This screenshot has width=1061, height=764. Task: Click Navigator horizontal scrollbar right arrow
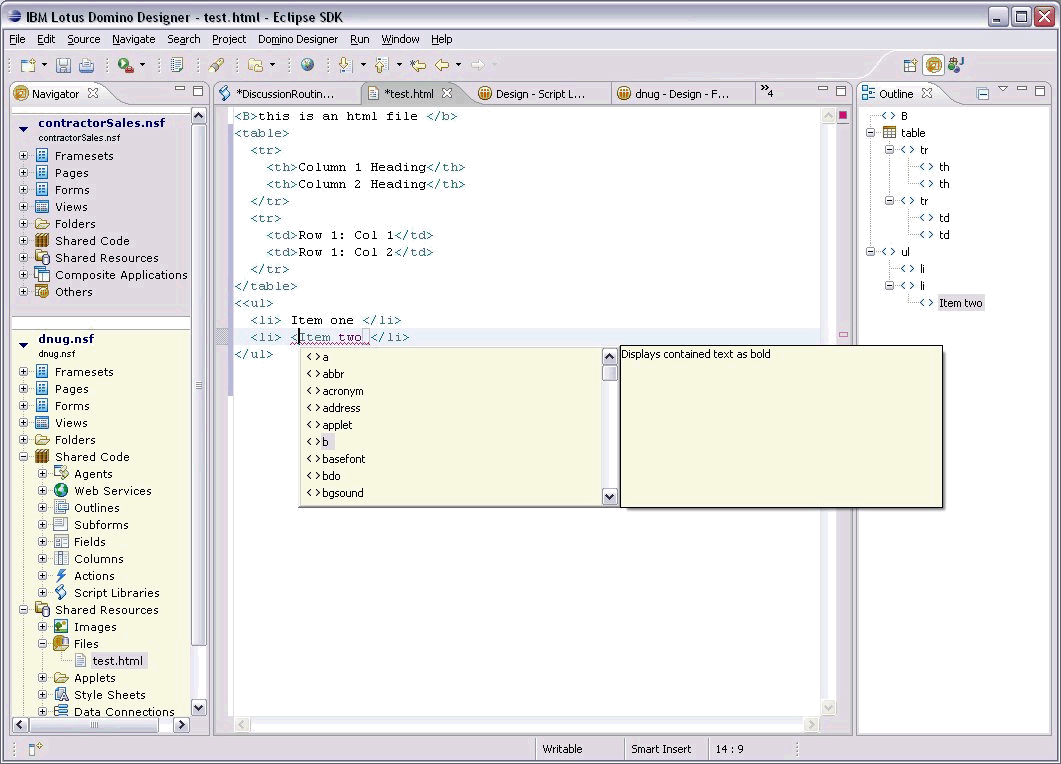point(181,725)
